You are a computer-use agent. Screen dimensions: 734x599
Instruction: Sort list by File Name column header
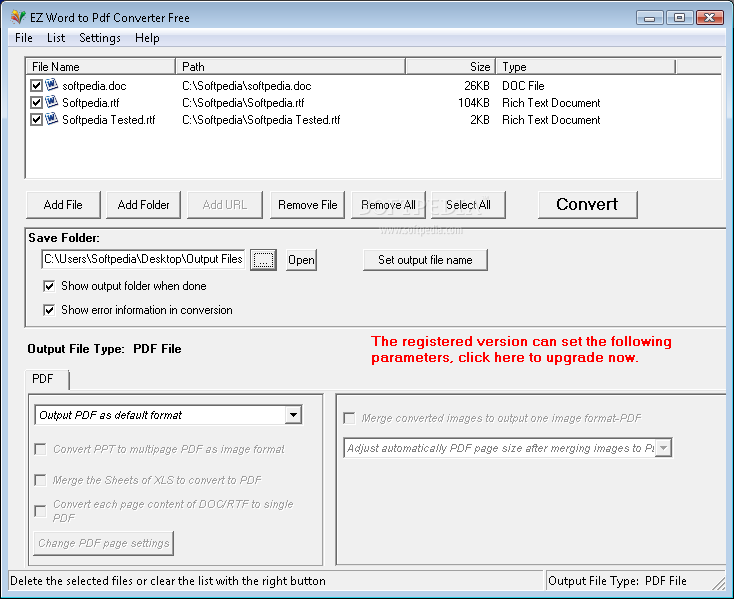(x=101, y=66)
